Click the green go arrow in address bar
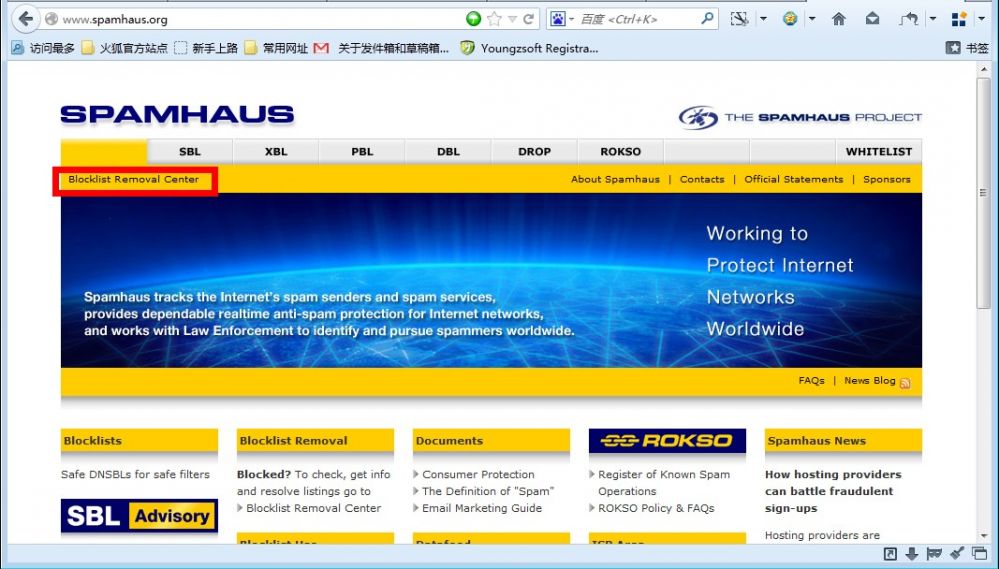Viewport: 999px width, 569px height. click(x=473, y=19)
